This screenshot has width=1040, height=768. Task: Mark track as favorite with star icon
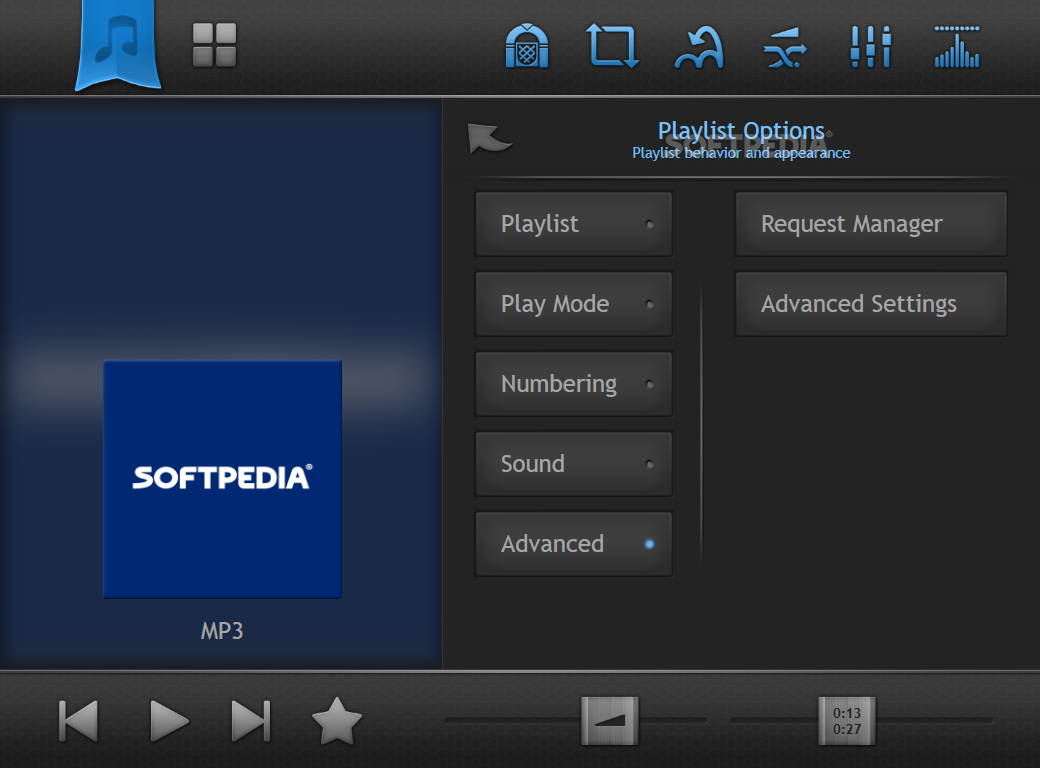click(337, 721)
